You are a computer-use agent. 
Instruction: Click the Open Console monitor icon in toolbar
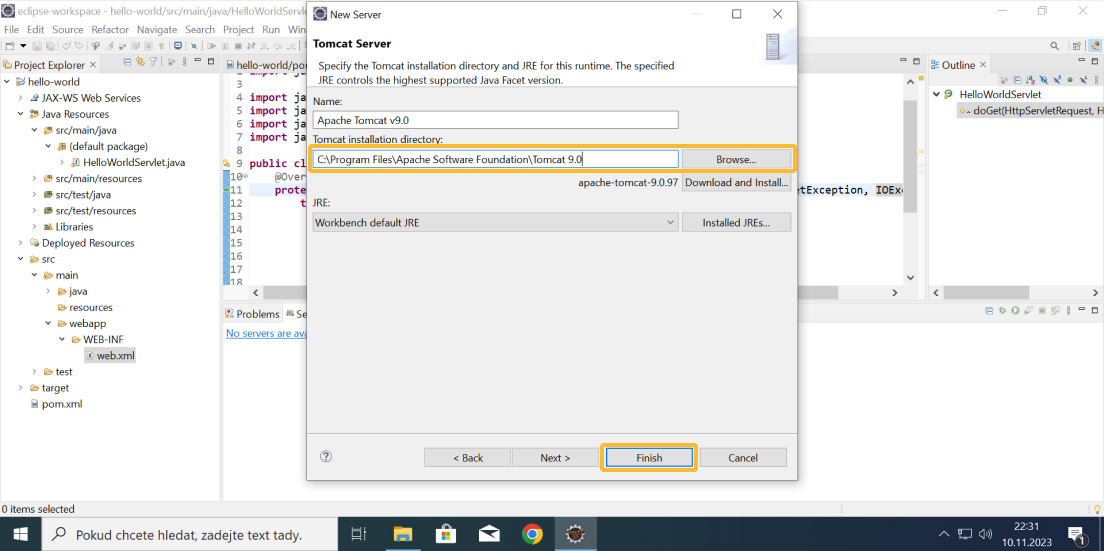point(177,46)
